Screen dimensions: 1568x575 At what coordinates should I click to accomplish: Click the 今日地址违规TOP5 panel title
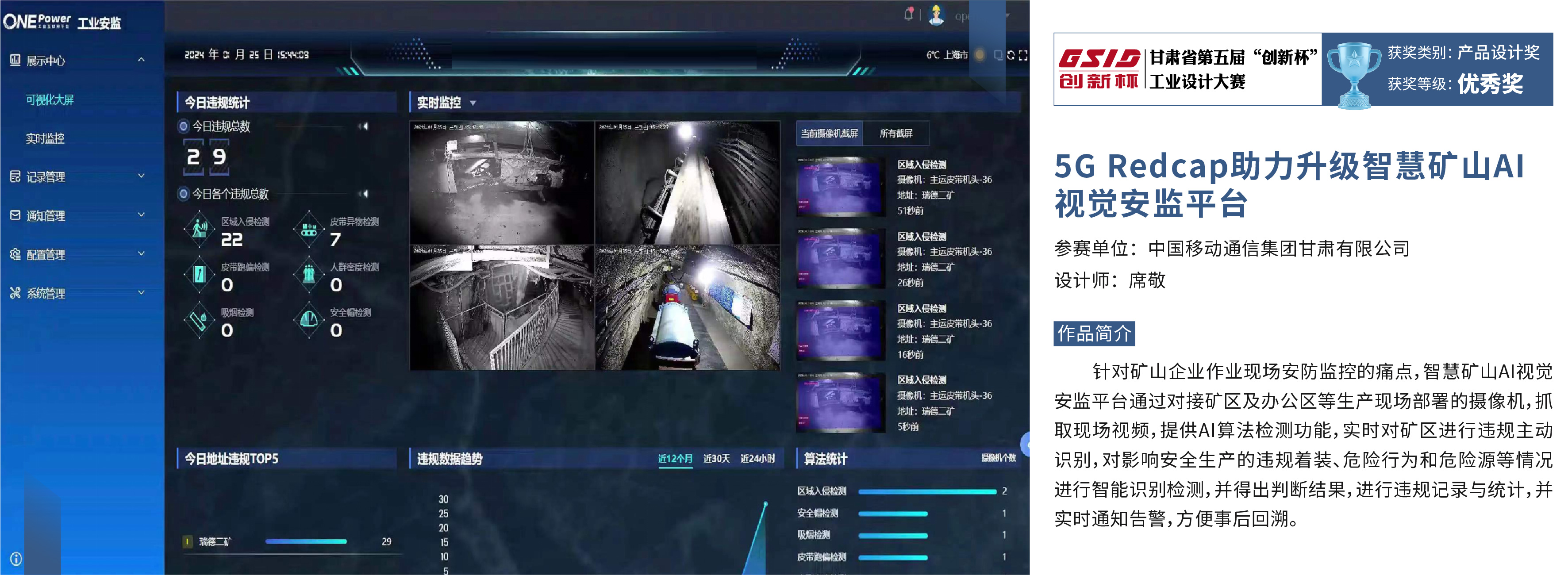click(x=231, y=459)
